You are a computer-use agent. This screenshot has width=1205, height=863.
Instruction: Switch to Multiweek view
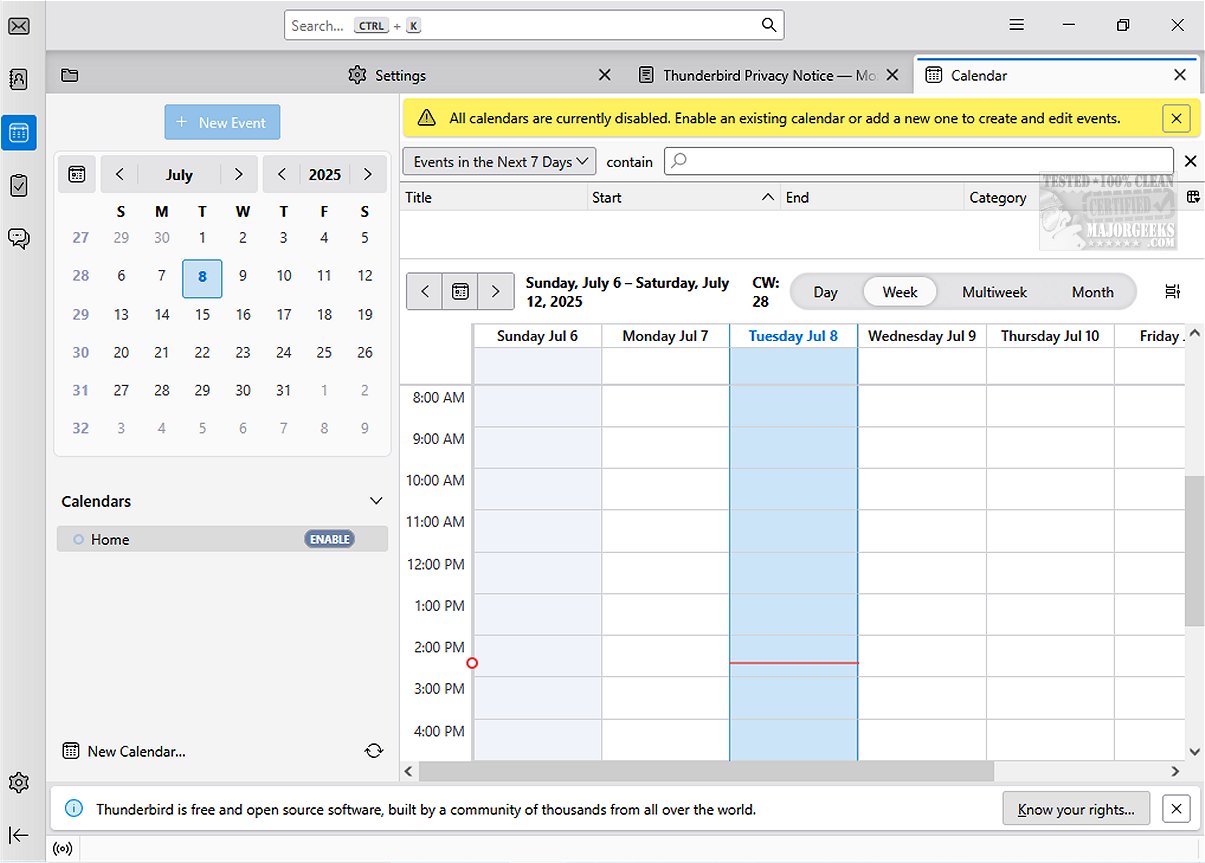pyautogui.click(x=994, y=292)
